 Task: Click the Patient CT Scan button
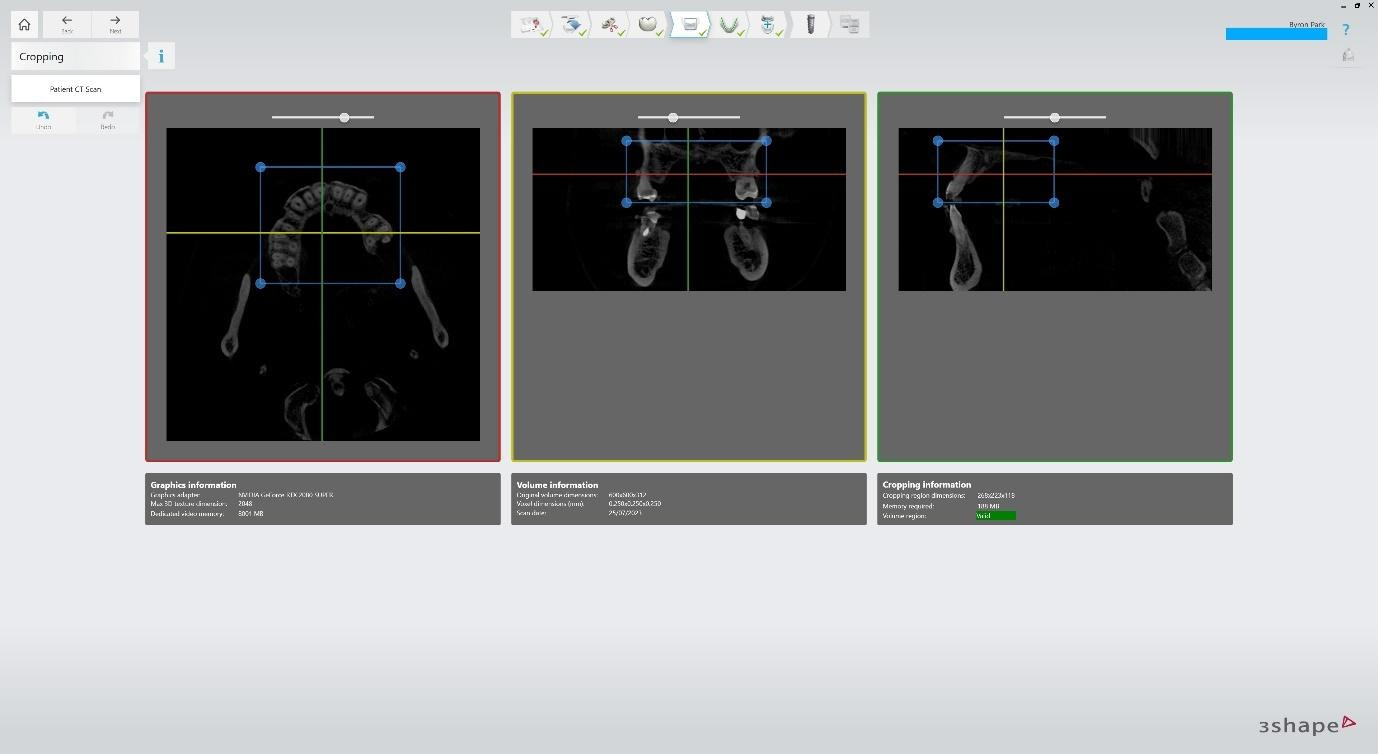(x=76, y=89)
